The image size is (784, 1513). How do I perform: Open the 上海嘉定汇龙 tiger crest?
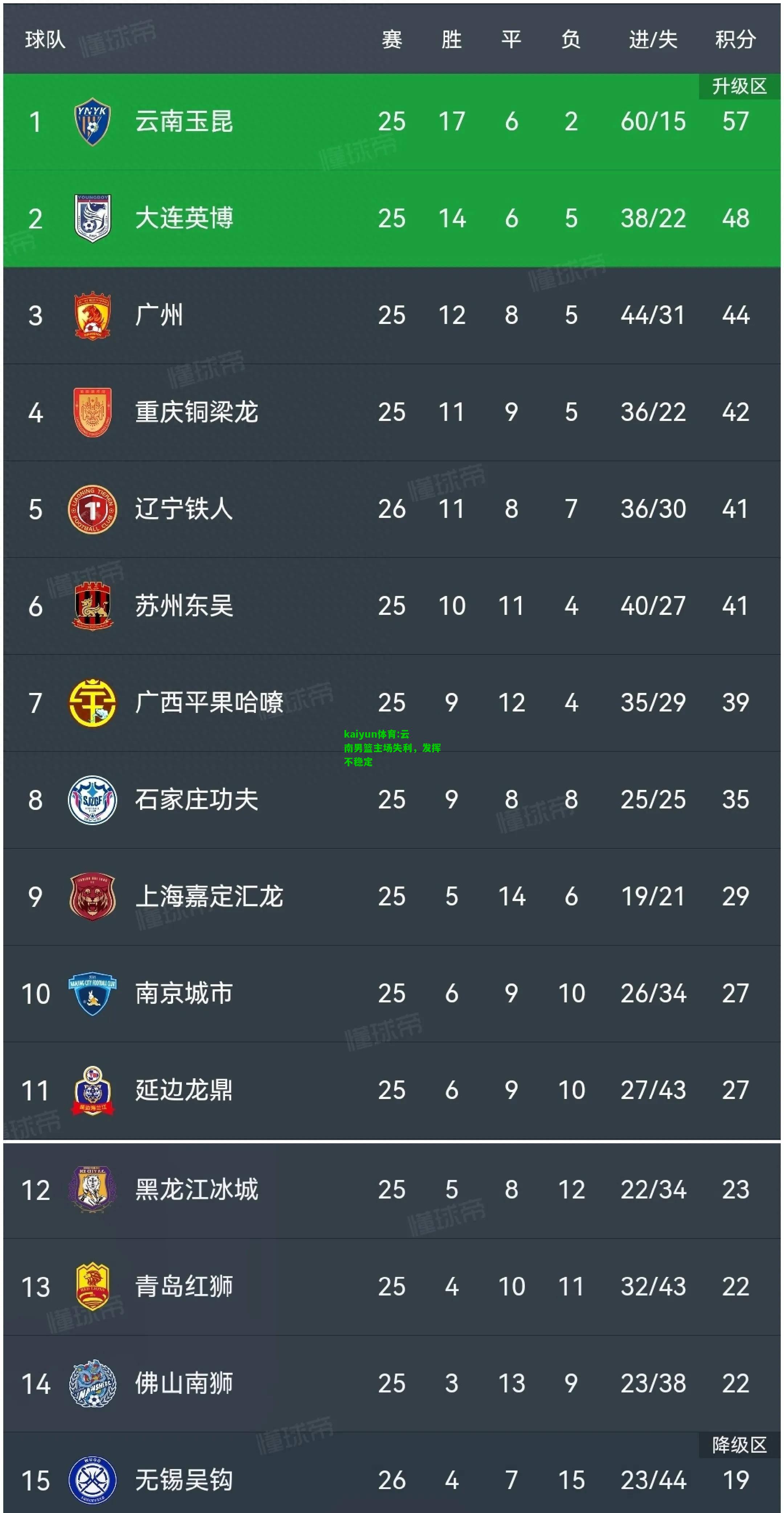click(x=93, y=896)
